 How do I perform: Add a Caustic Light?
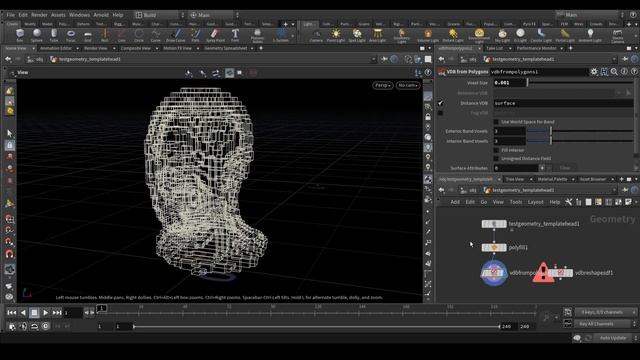pos(541,35)
